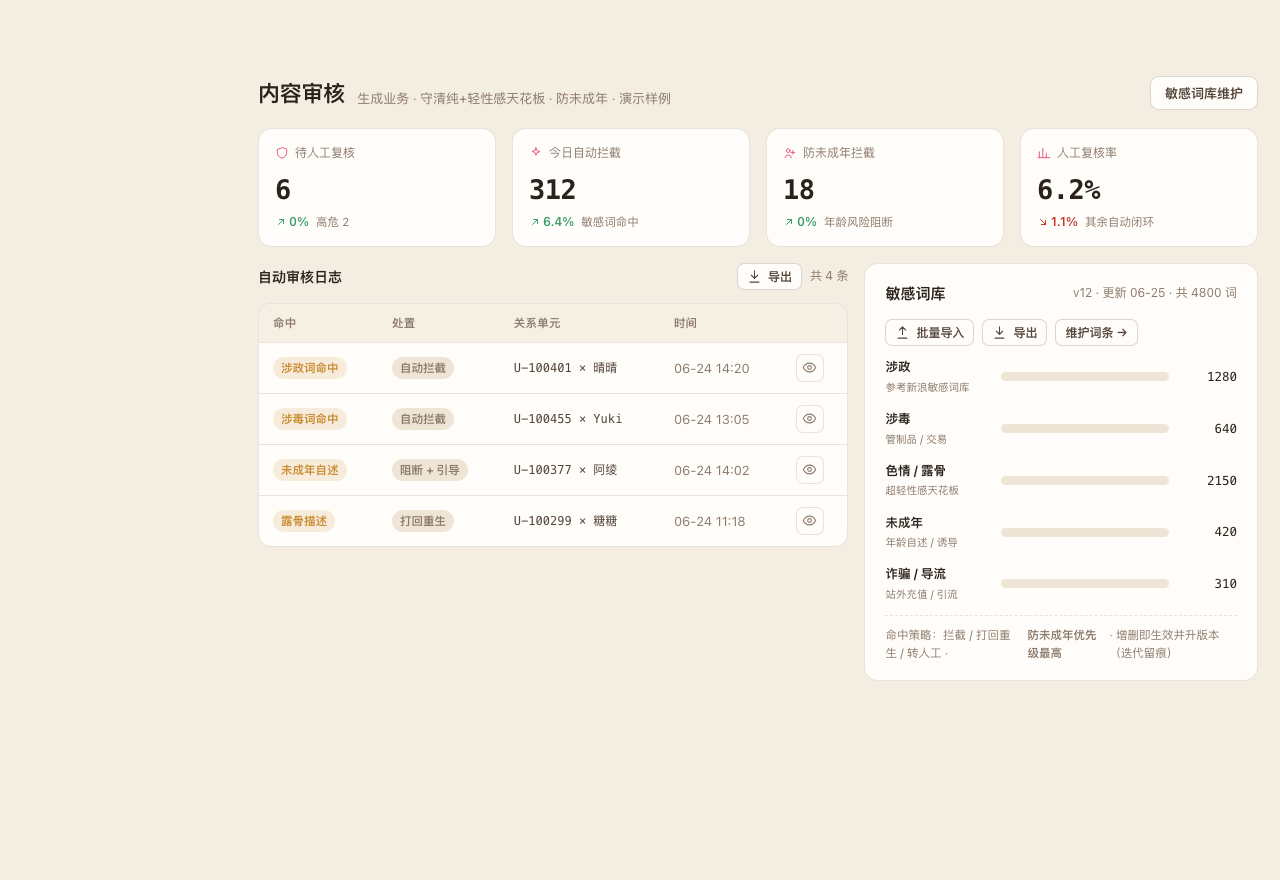Image resolution: width=1280 pixels, height=880 pixels.
Task: Click the shield icon on 待人工复核 card
Action: click(282, 153)
